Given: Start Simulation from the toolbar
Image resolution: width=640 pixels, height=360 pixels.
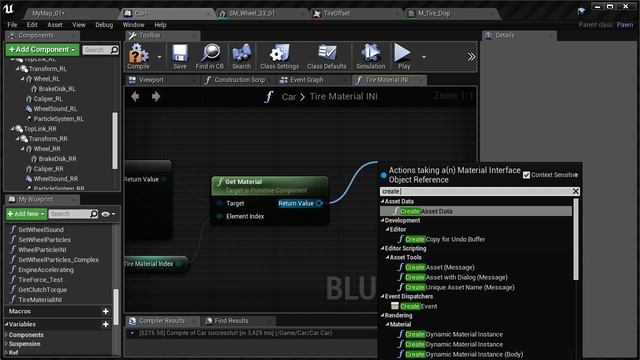Looking at the screenshot, I should (x=371, y=56).
